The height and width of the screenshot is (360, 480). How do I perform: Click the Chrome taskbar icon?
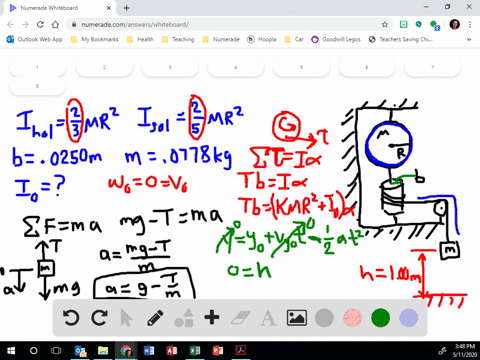click(126, 351)
